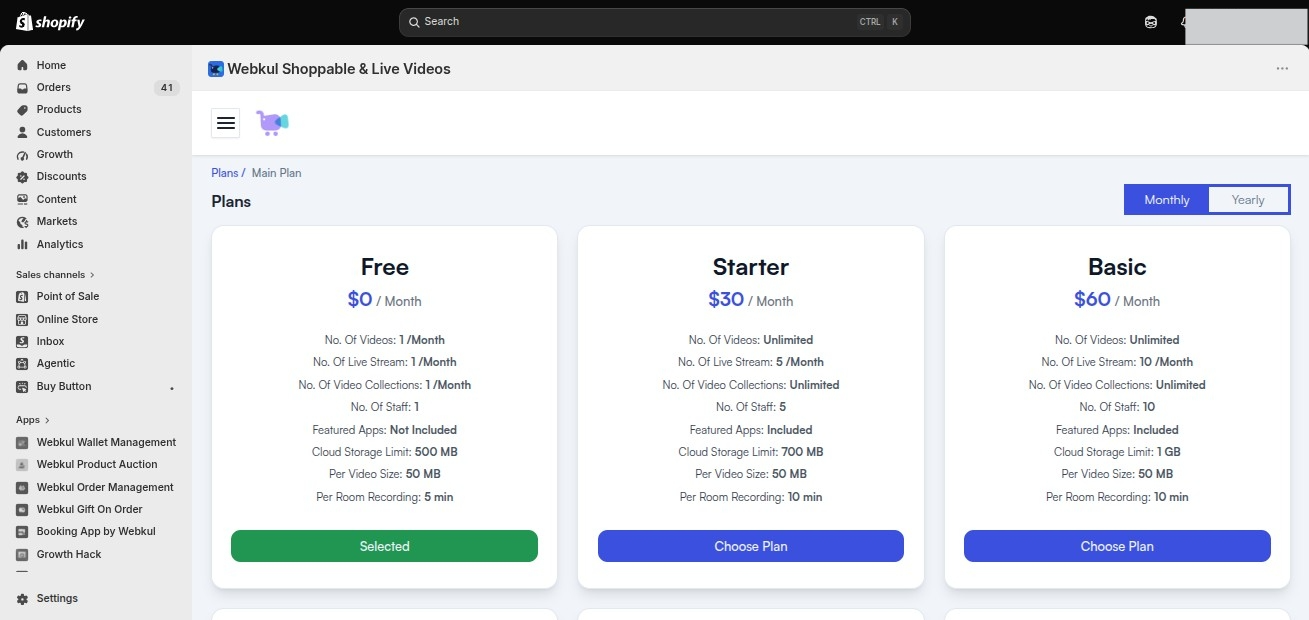Open the store icon in top bar
1309x620 pixels.
(1151, 22)
